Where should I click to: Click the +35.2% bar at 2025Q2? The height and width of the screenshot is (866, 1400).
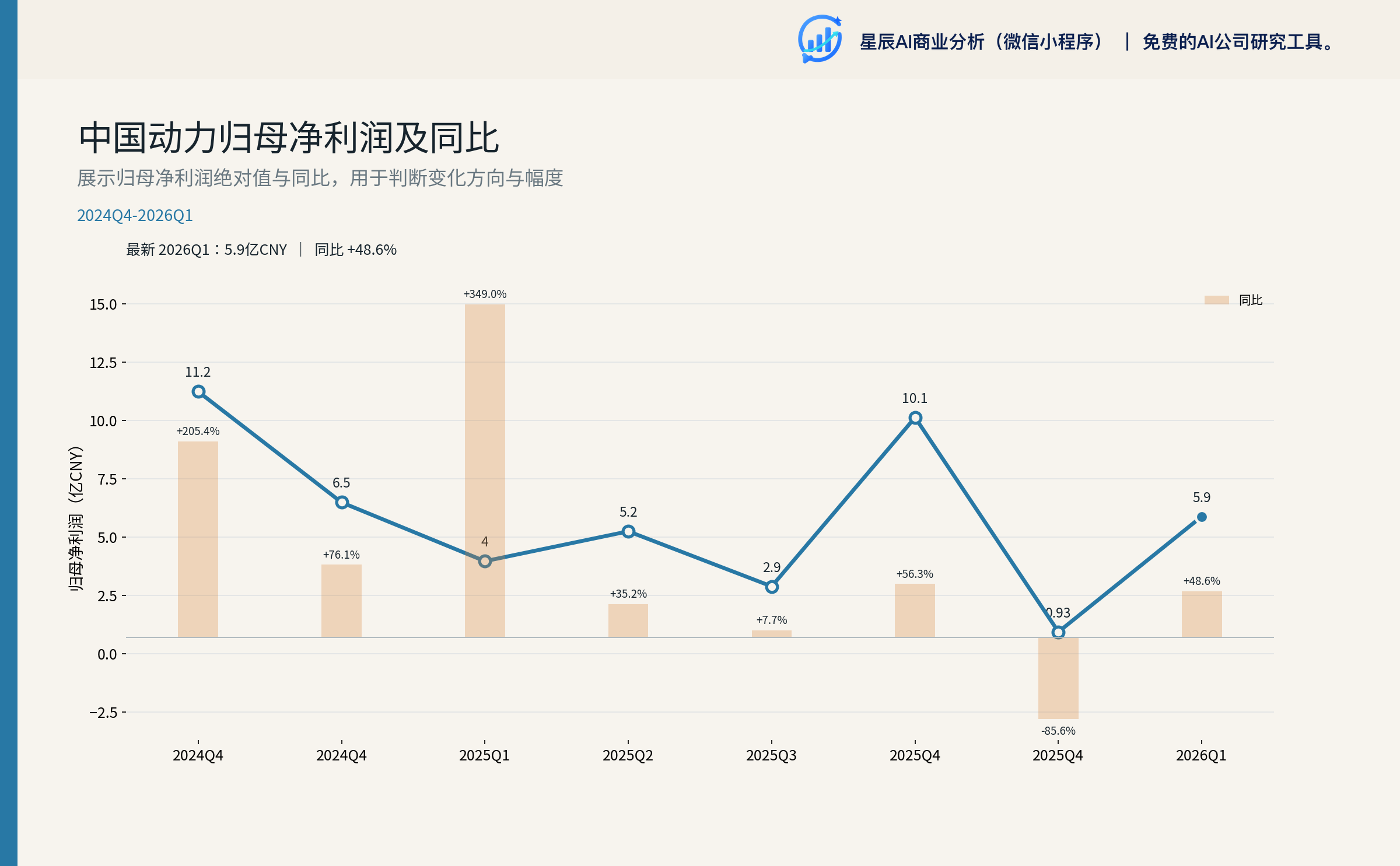coord(628,620)
